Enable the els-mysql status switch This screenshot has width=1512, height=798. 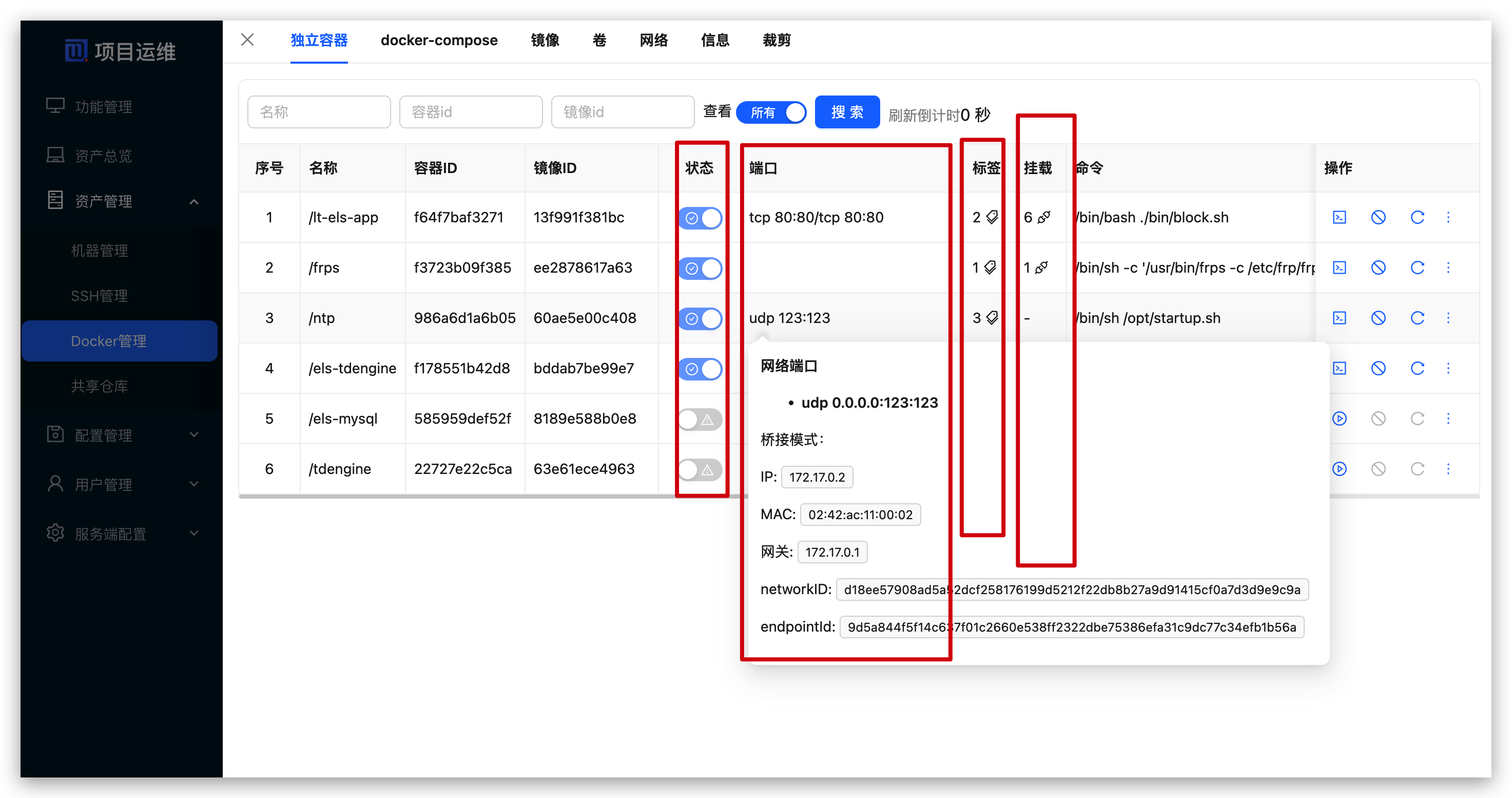pyautogui.click(x=700, y=419)
